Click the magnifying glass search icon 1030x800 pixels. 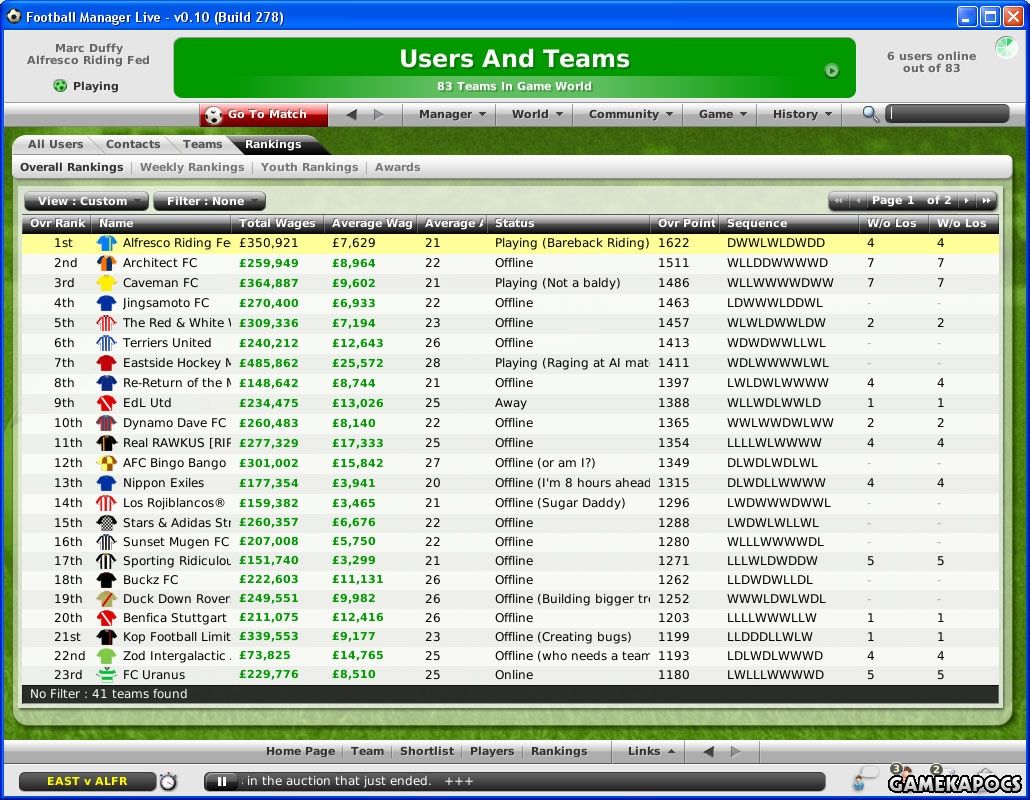coord(871,115)
